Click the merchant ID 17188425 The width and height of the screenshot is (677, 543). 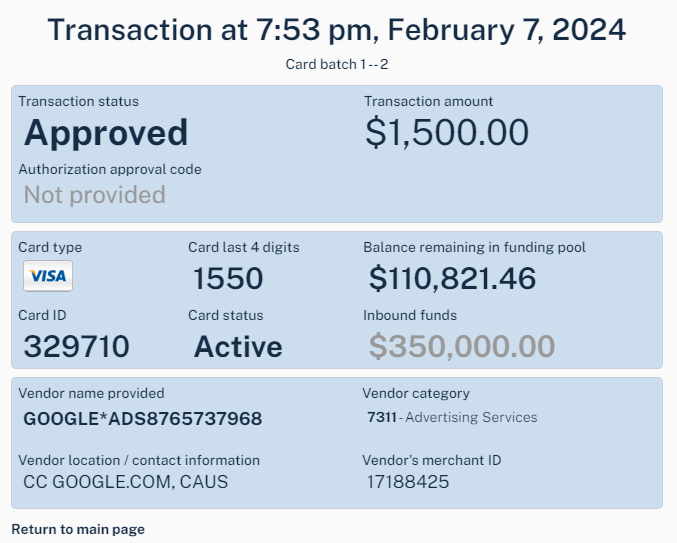(408, 482)
